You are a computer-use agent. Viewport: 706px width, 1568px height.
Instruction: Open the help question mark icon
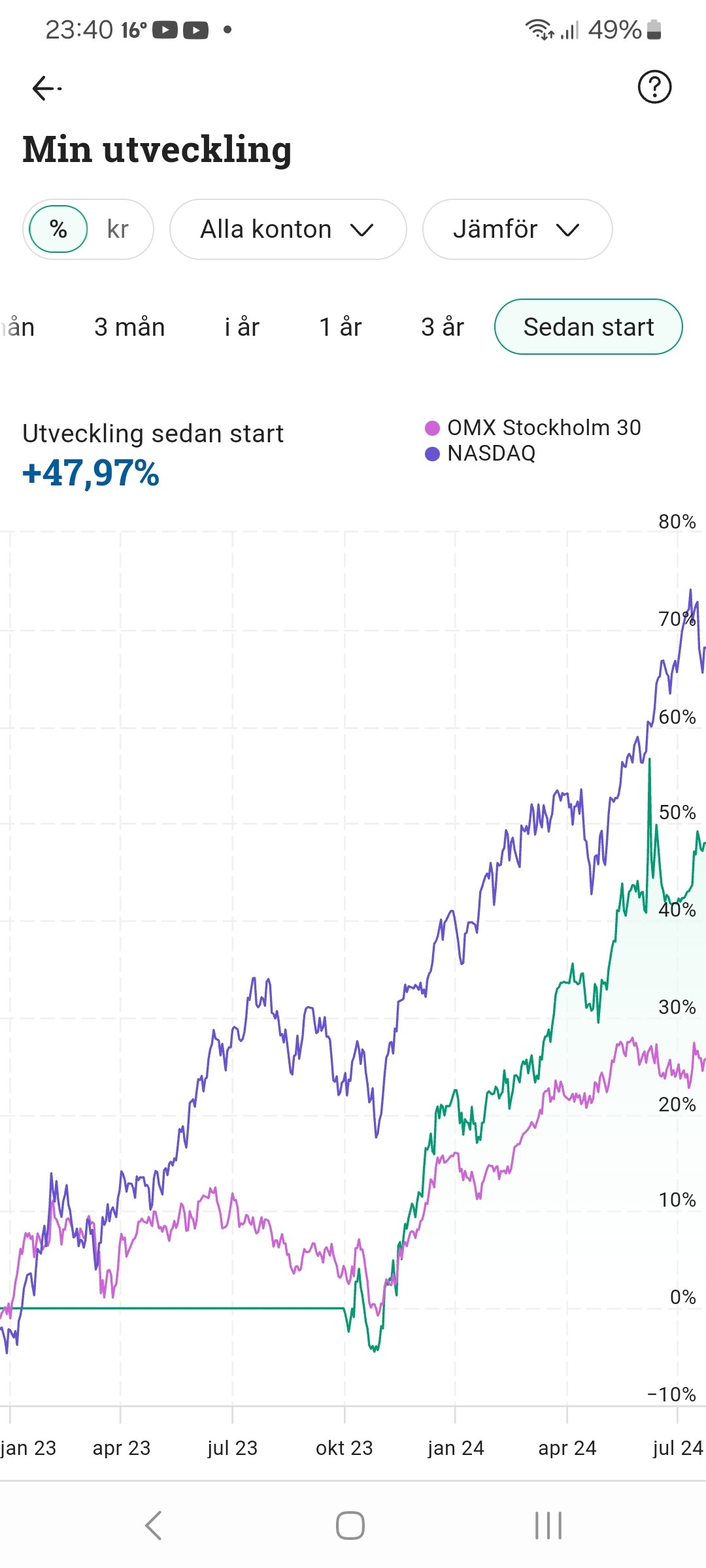coord(654,87)
